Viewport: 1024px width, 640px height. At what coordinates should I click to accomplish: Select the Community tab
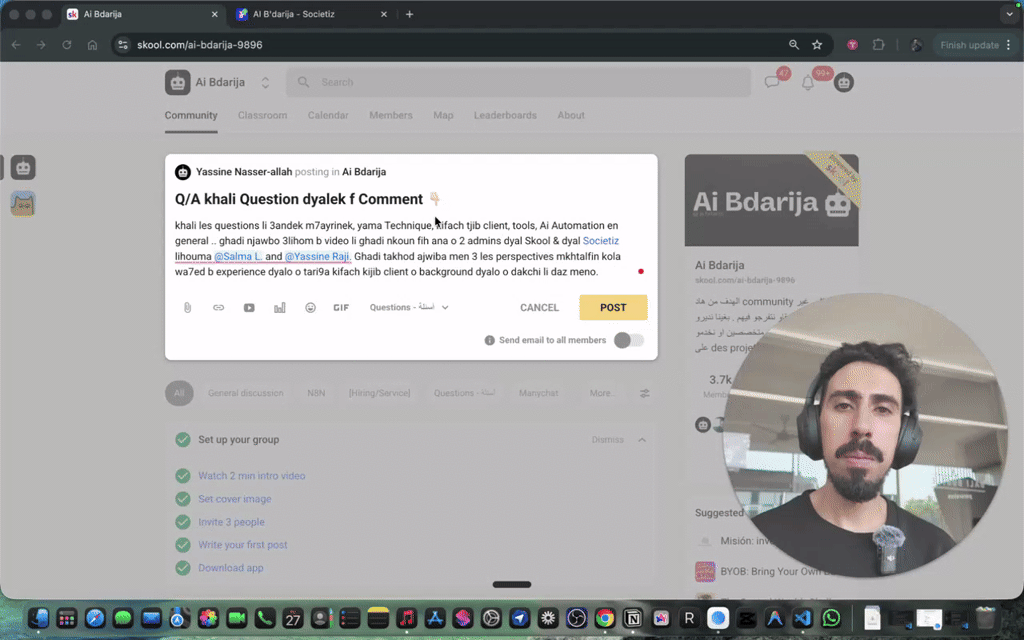tap(191, 115)
